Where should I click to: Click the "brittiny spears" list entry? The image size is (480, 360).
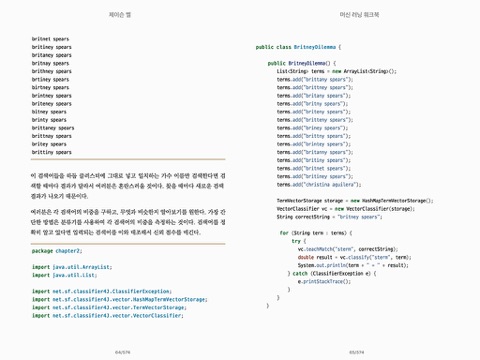[52, 152]
